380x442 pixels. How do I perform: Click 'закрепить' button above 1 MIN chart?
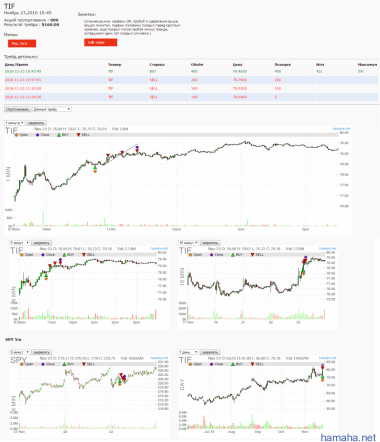tap(36, 123)
